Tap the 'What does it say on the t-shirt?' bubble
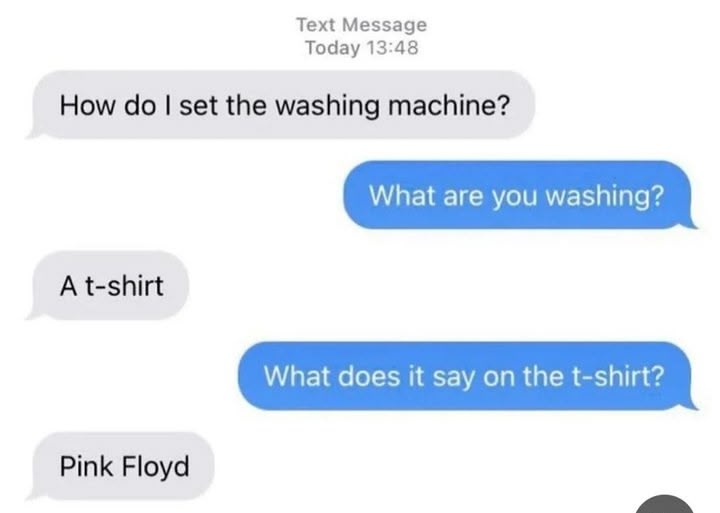This screenshot has width=720, height=513. [467, 376]
